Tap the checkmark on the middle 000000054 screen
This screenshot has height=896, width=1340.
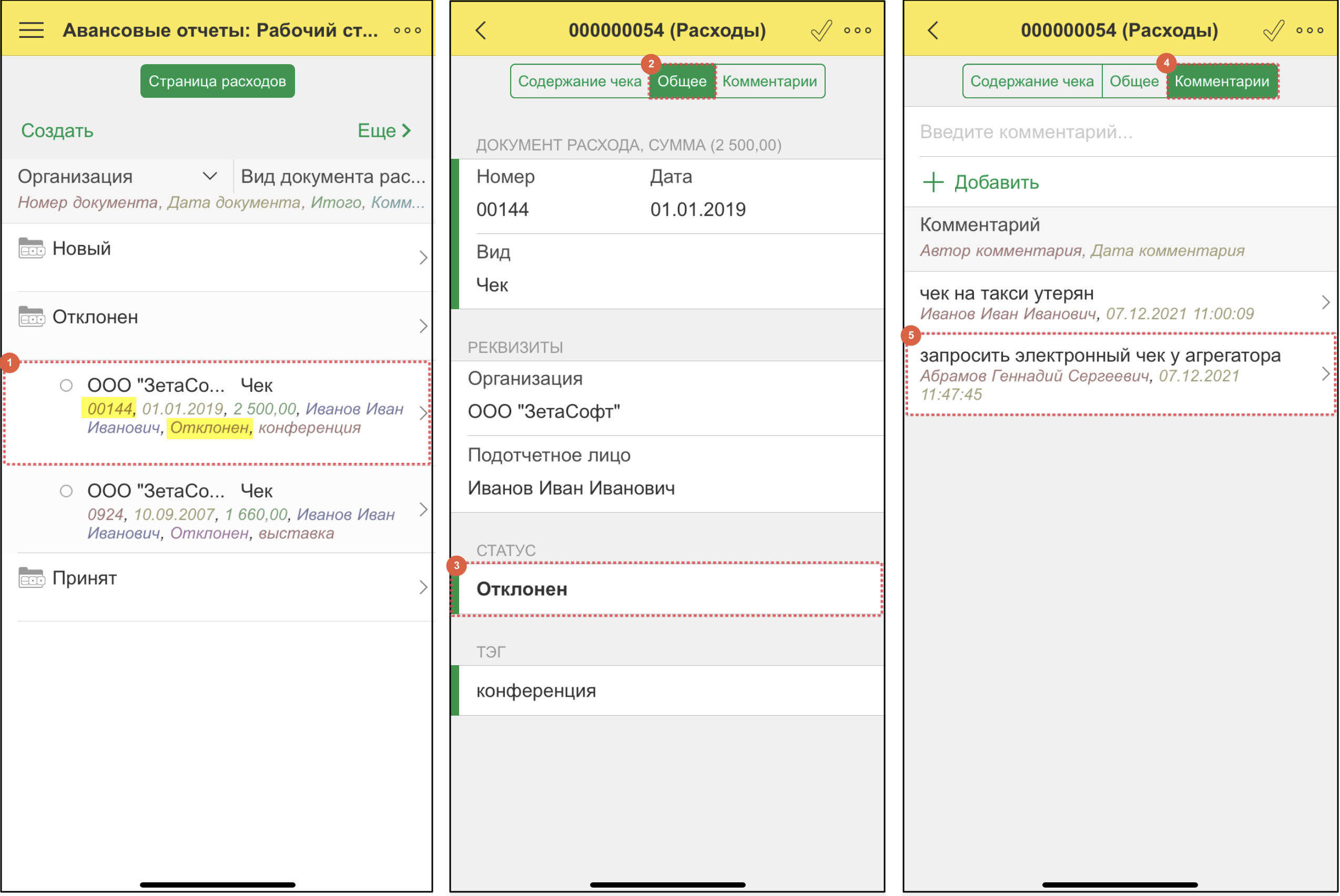821,30
